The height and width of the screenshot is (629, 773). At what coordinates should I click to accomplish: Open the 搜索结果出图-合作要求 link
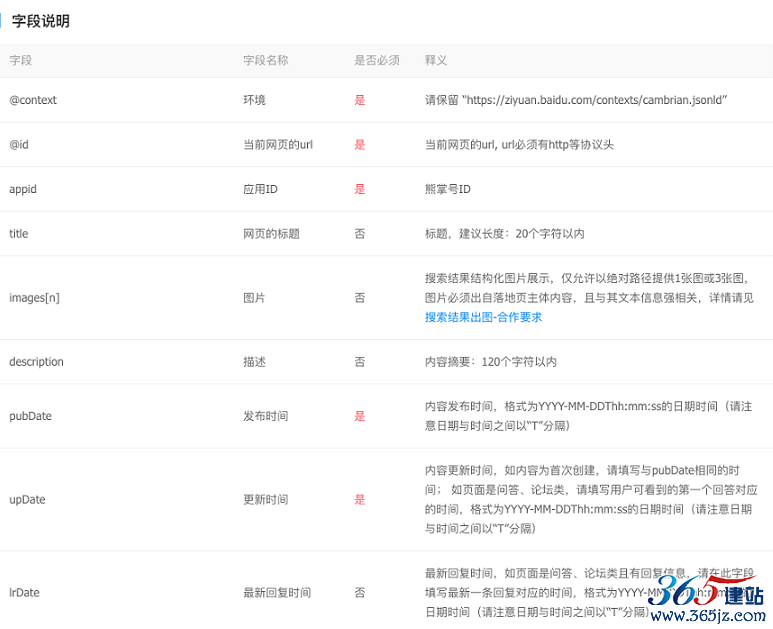click(483, 317)
